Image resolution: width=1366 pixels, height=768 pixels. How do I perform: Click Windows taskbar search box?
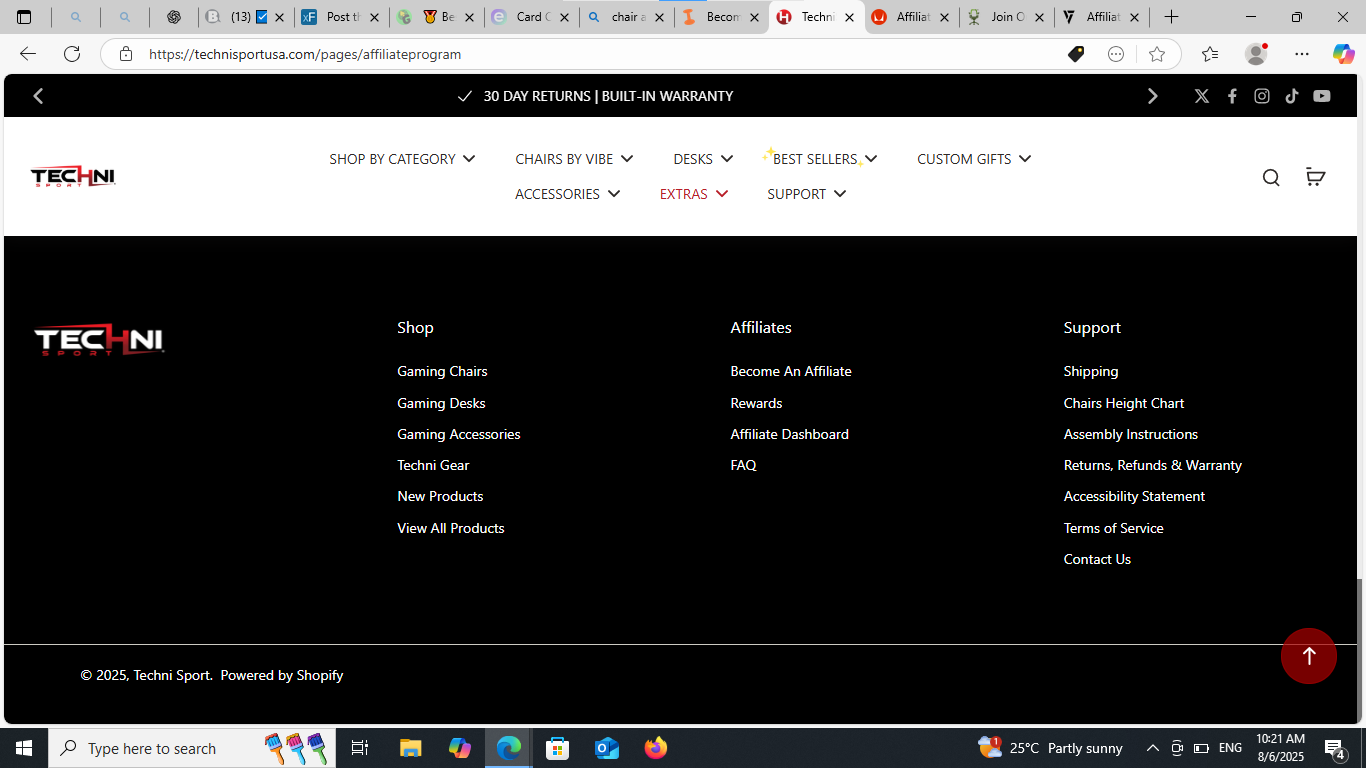(x=192, y=748)
